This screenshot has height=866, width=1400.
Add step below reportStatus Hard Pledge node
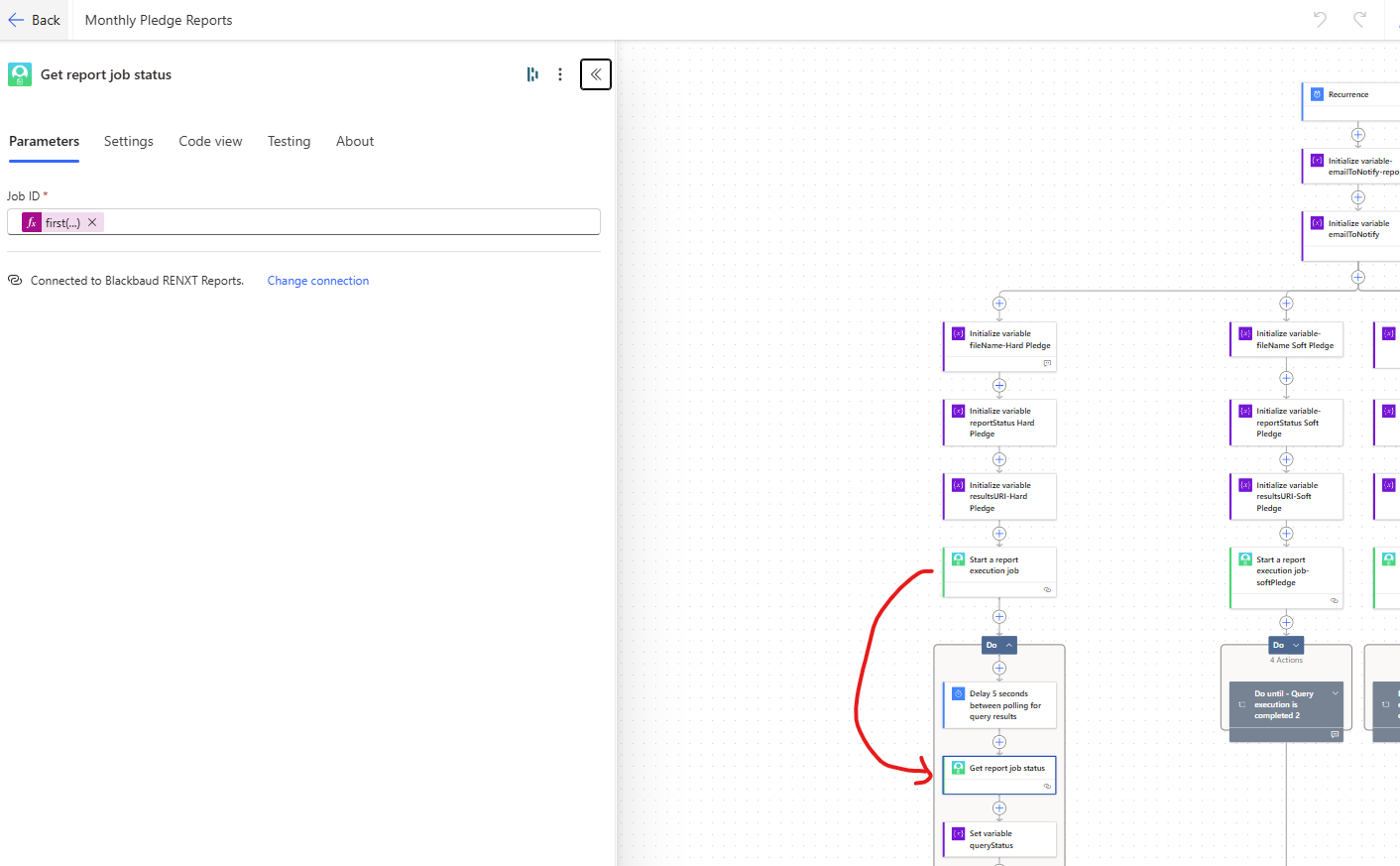999,459
